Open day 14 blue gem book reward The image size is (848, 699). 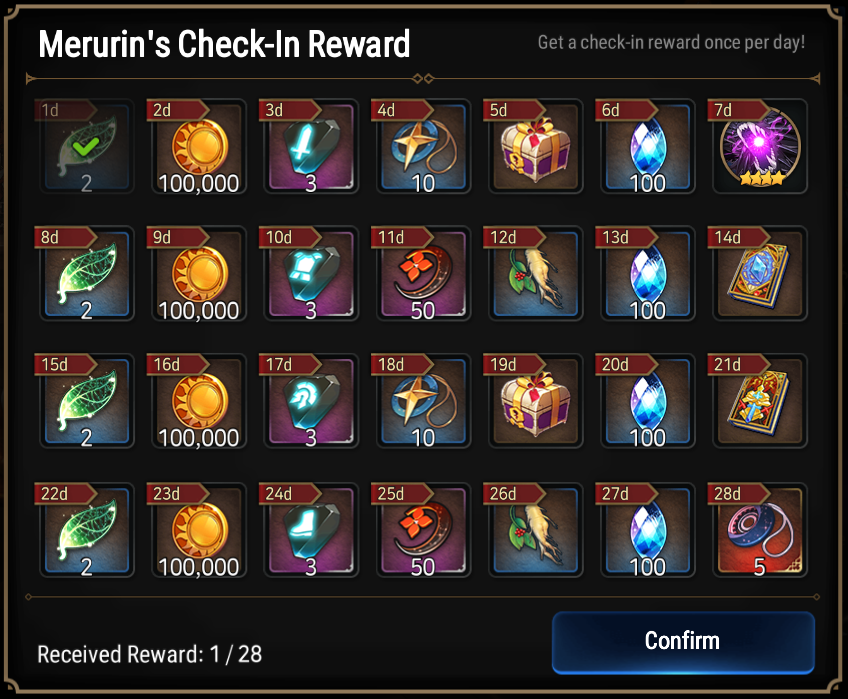pos(760,273)
